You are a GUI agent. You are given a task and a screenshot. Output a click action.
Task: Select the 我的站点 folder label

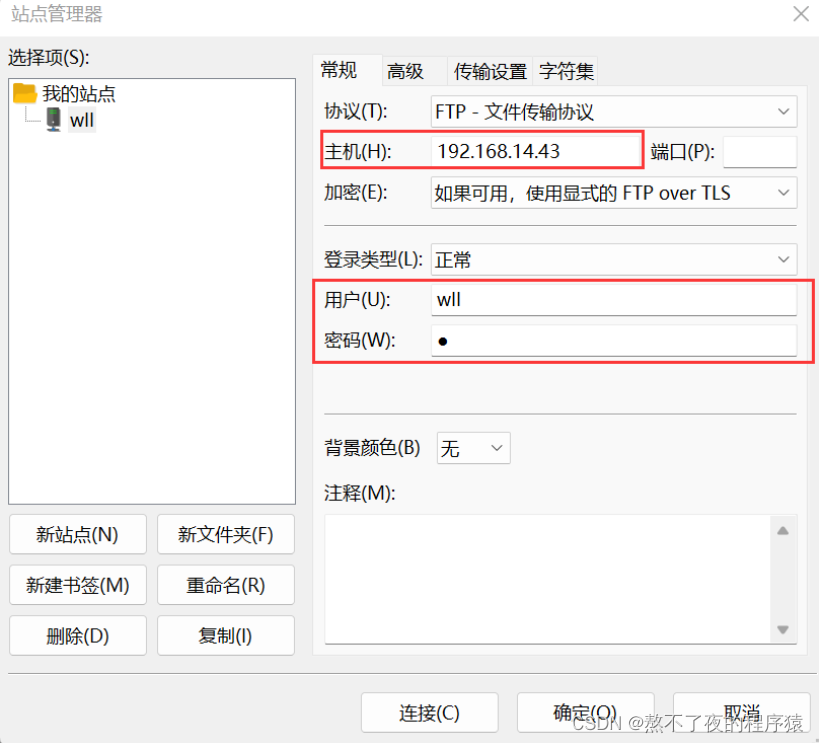tap(78, 94)
